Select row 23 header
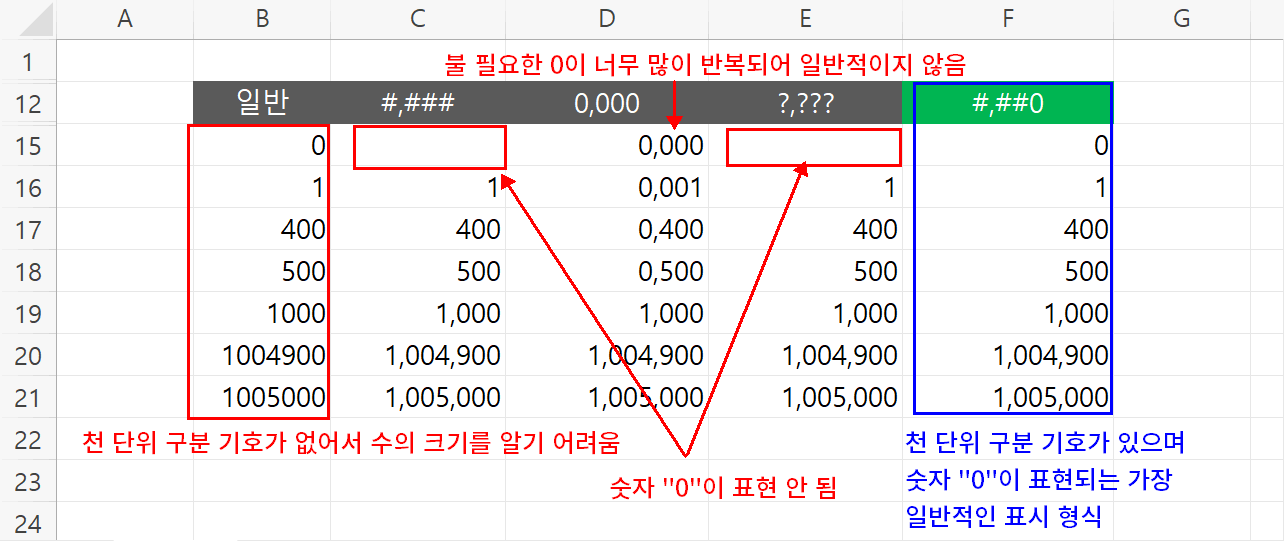Image resolution: width=1284 pixels, height=541 pixels. (x=28, y=481)
